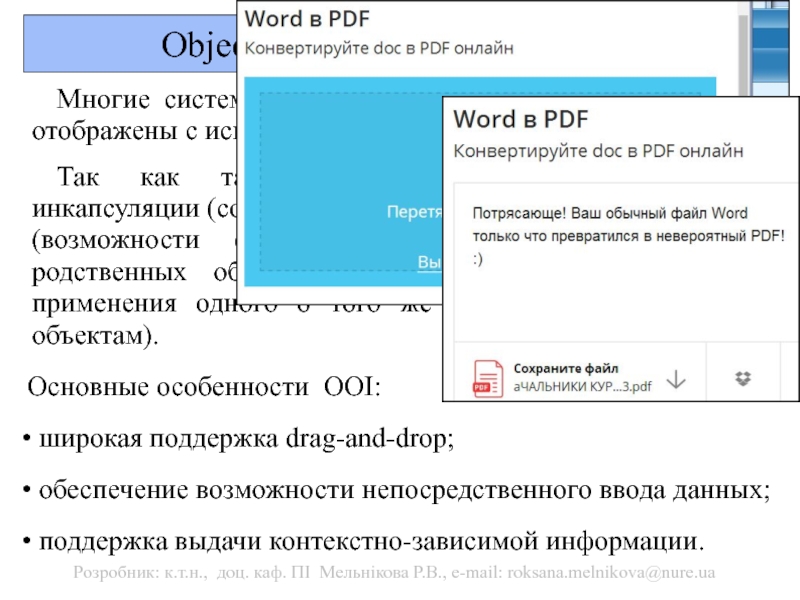Click the 'Перетя' text in the drop zone

414,212
